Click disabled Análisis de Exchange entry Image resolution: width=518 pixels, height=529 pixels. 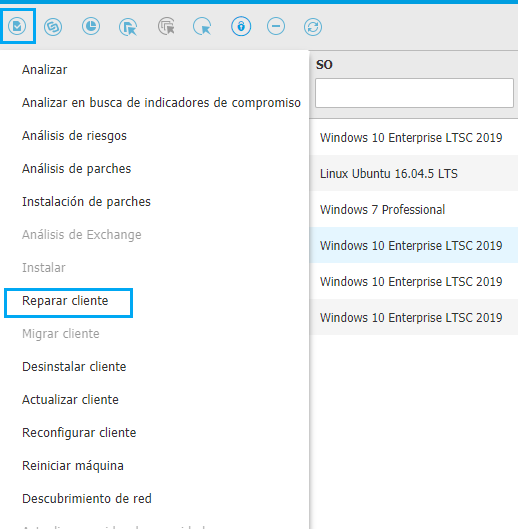(x=82, y=235)
